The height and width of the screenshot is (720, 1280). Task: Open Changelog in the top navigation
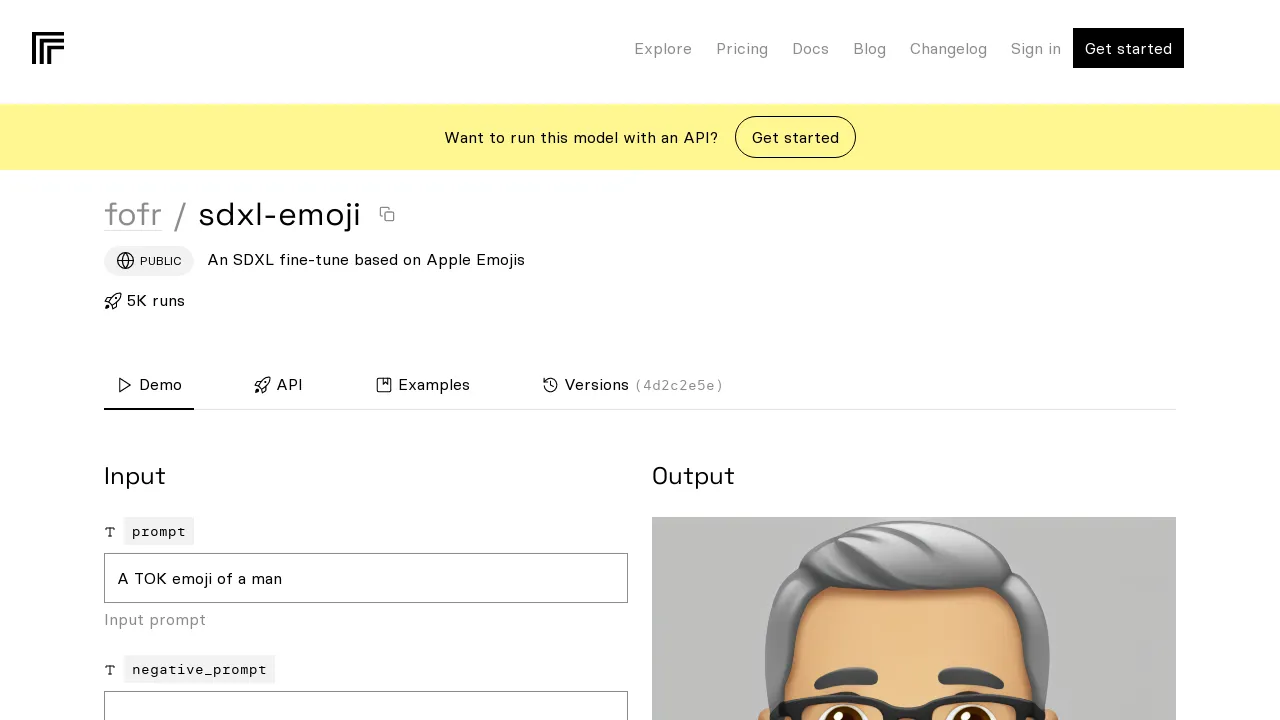pyautogui.click(x=948, y=49)
